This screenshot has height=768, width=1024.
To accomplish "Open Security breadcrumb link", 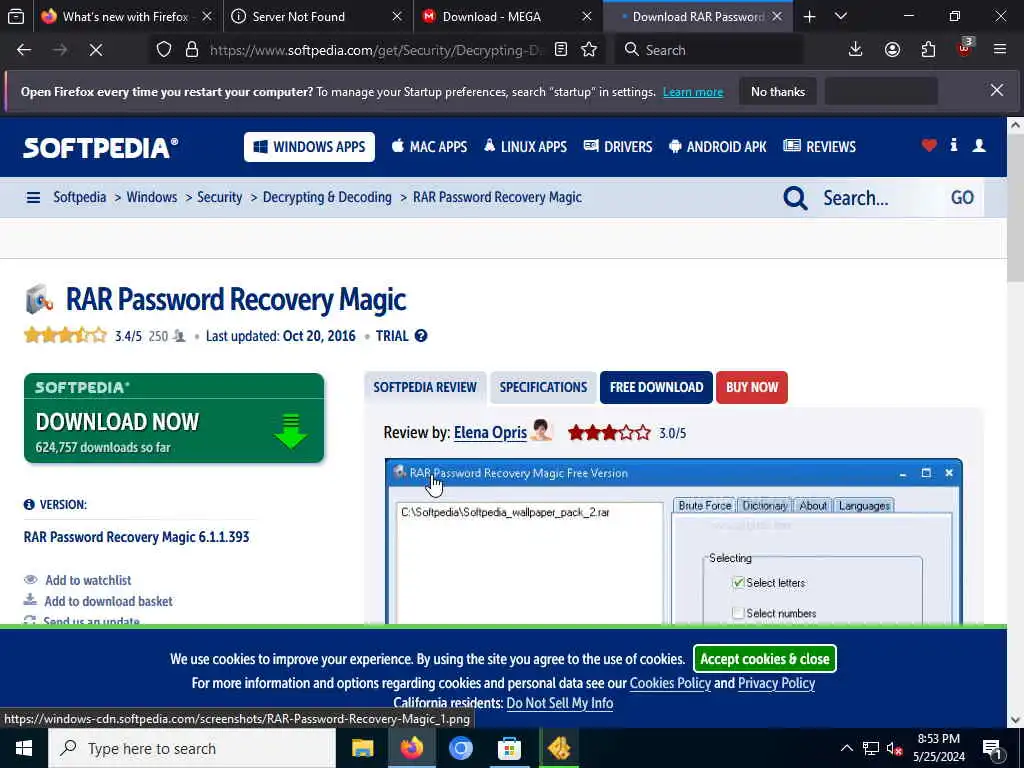I will [x=219, y=197].
